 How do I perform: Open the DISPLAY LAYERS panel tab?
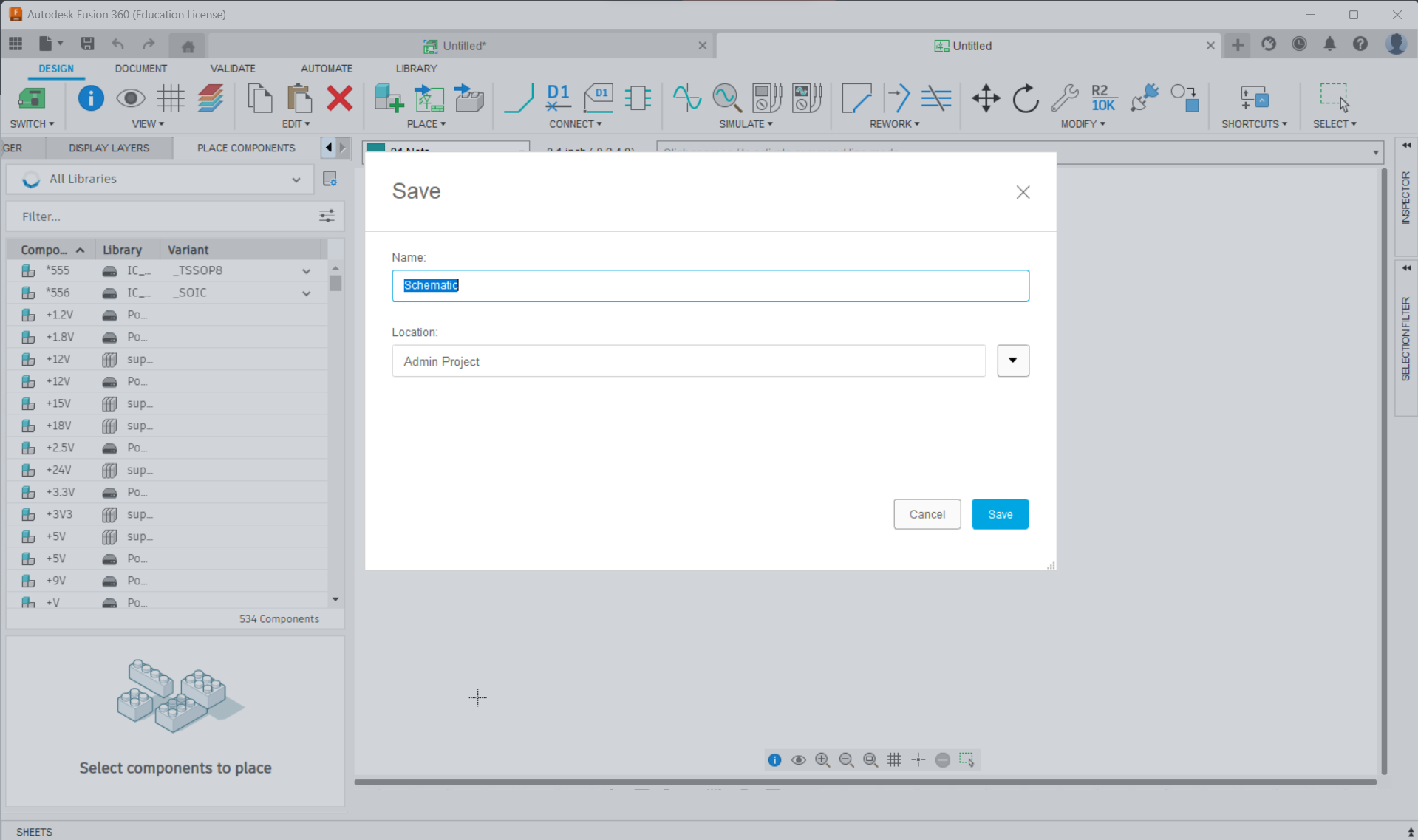[x=109, y=148]
